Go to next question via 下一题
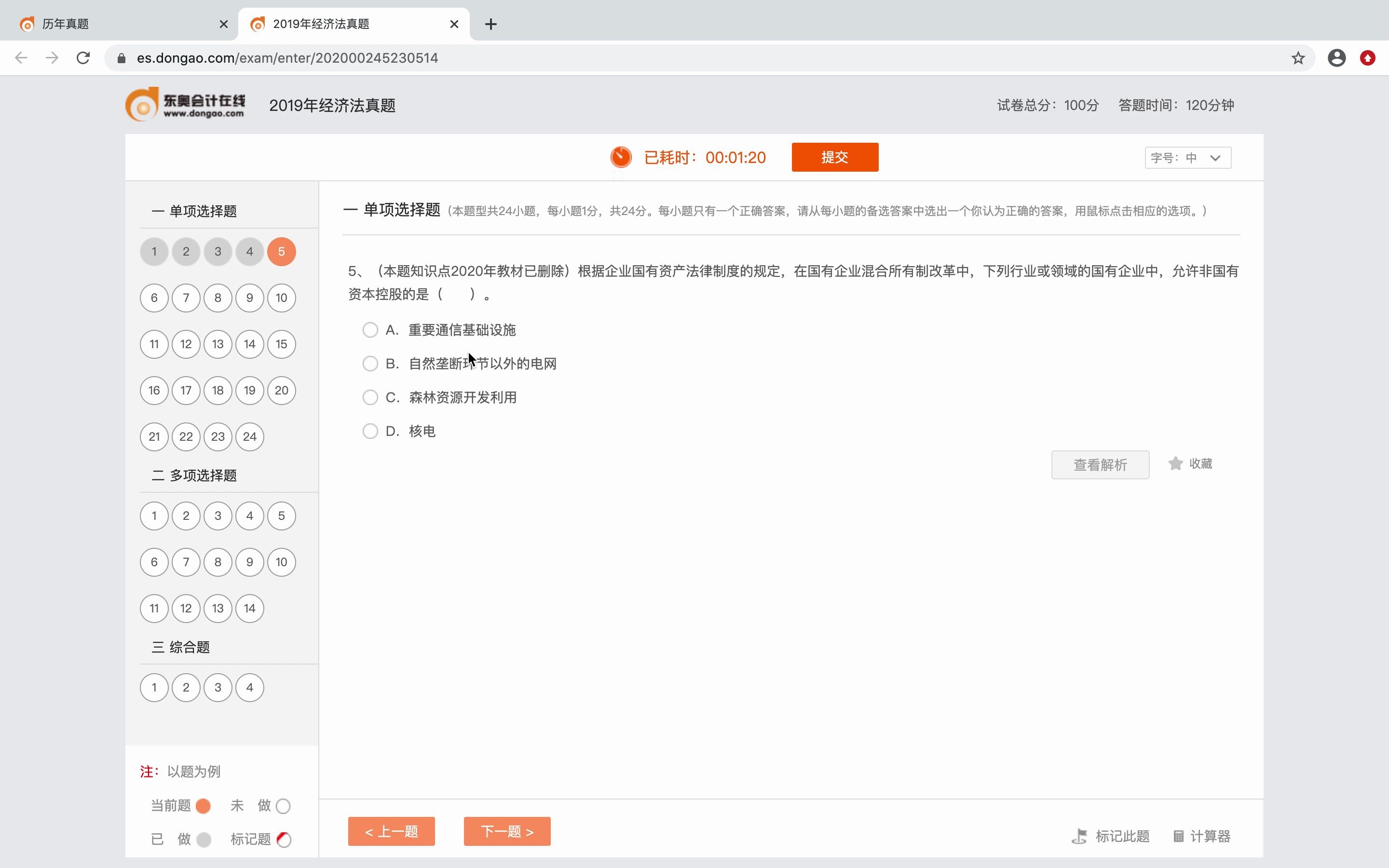This screenshot has width=1389, height=868. point(507,831)
